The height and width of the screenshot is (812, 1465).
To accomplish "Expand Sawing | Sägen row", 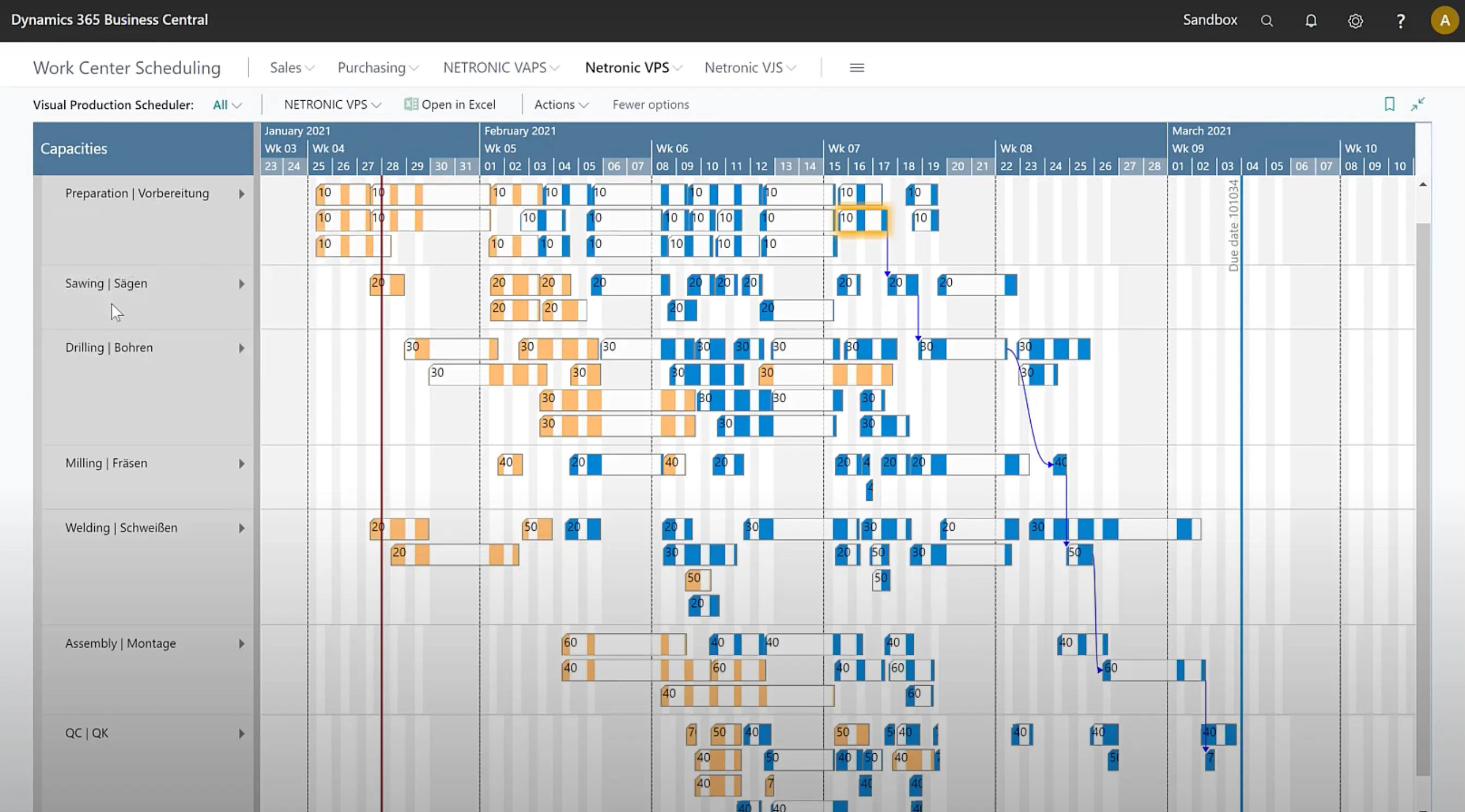I will [x=242, y=284].
